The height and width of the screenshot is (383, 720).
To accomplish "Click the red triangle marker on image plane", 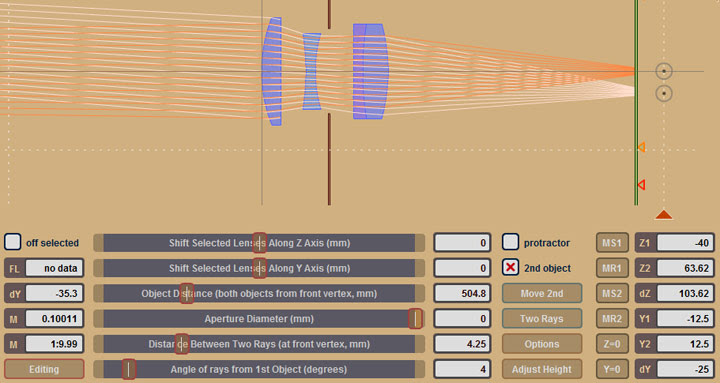I will (641, 185).
